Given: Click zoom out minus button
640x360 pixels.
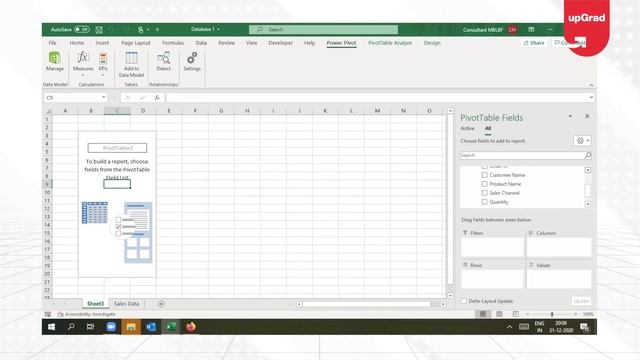Looking at the screenshot, I should coord(527,314).
